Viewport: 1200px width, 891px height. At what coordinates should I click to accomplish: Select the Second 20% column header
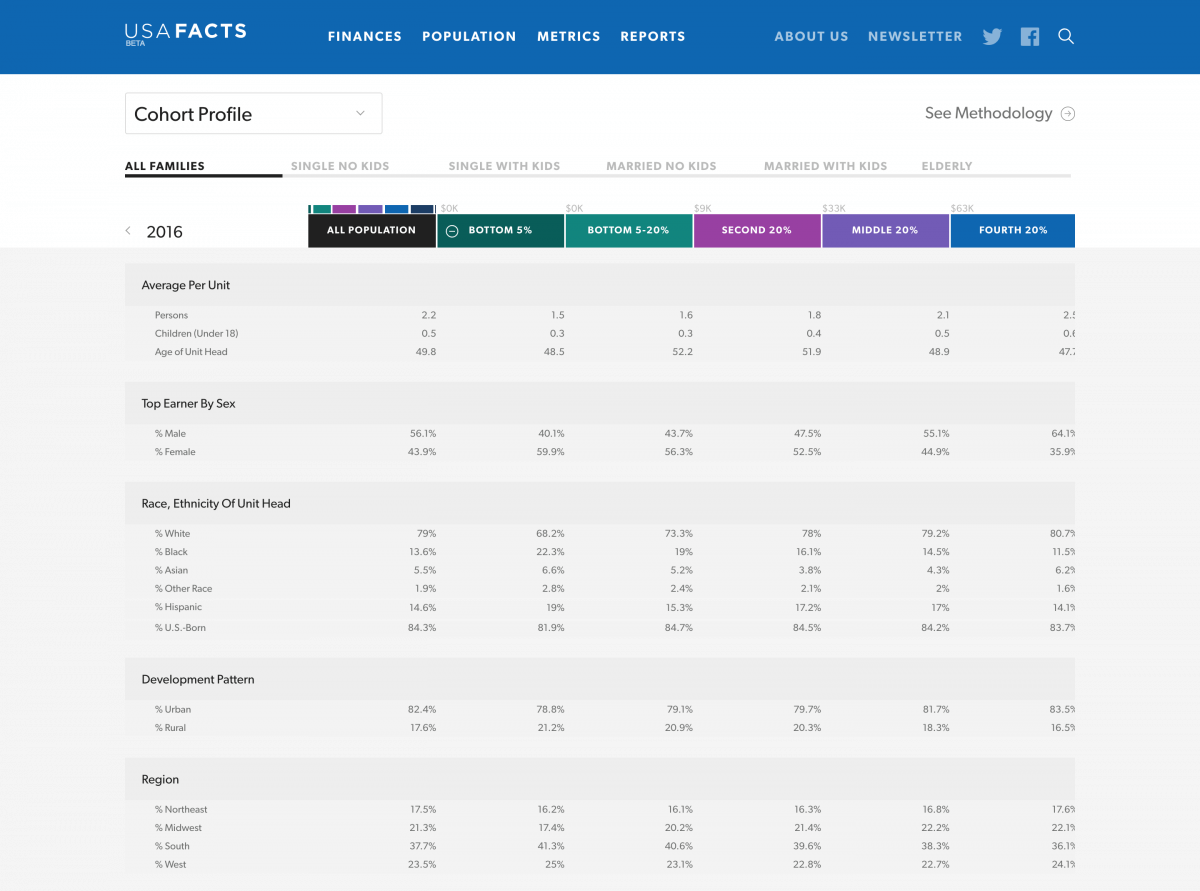coord(757,231)
